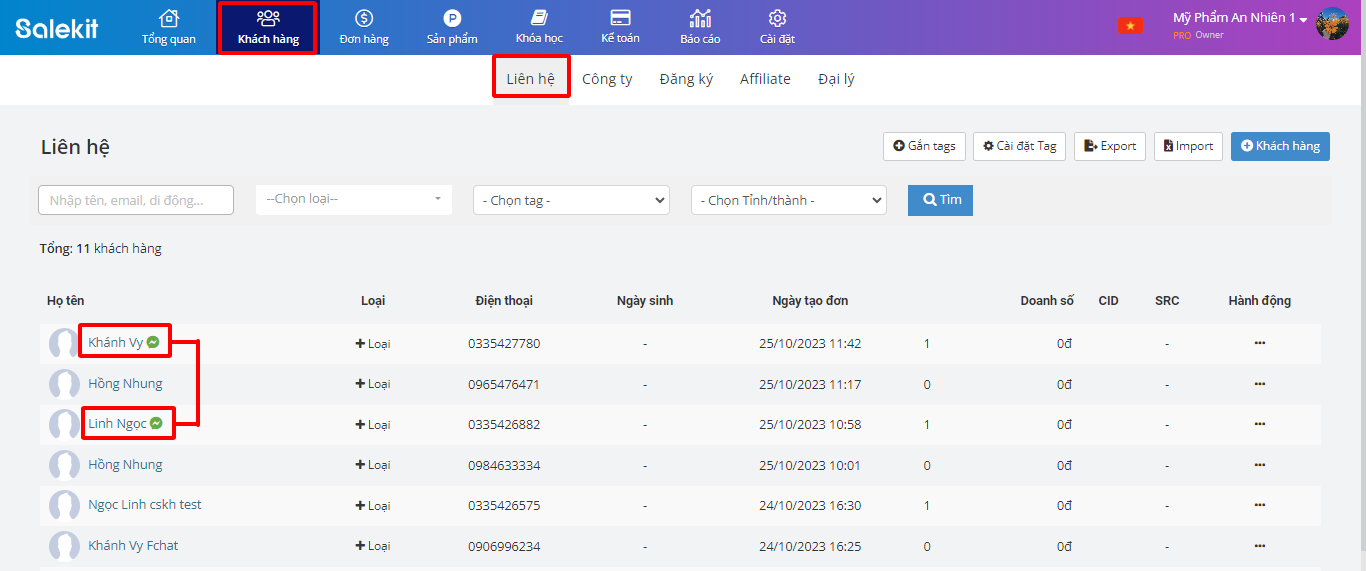The height and width of the screenshot is (571, 1366).
Task: Open the Chọn tag dropdown
Action: pyautogui.click(x=570, y=200)
